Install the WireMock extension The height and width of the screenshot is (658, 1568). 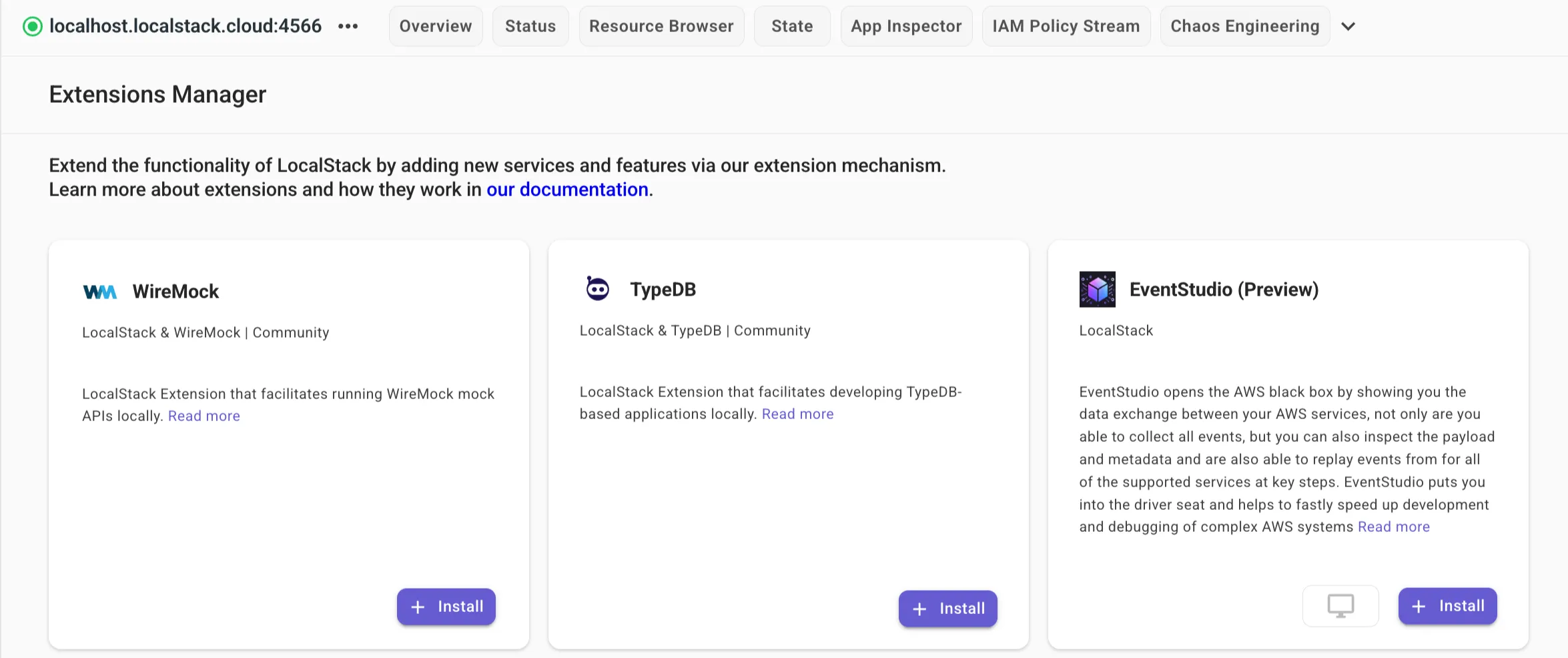(x=446, y=606)
